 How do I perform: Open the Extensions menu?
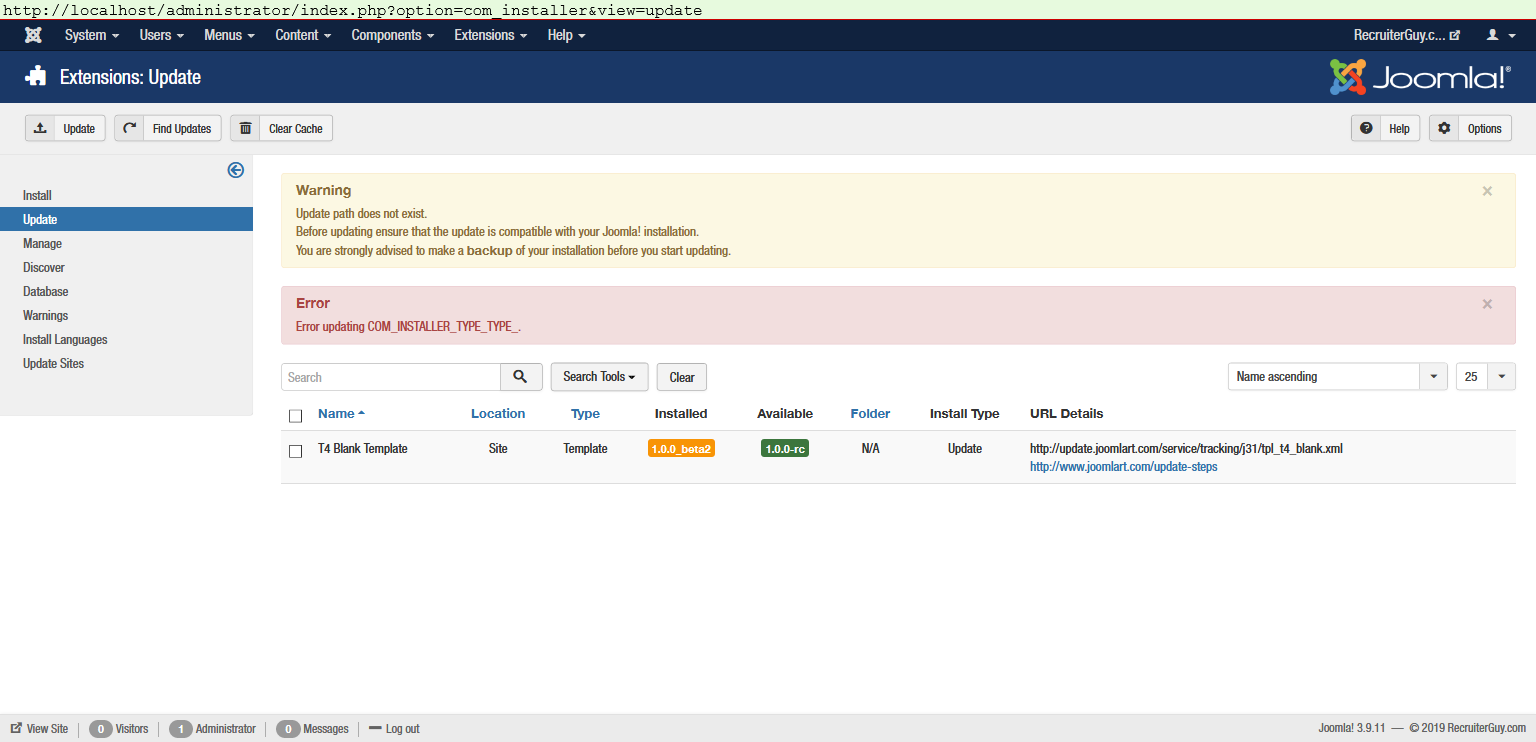[x=490, y=35]
